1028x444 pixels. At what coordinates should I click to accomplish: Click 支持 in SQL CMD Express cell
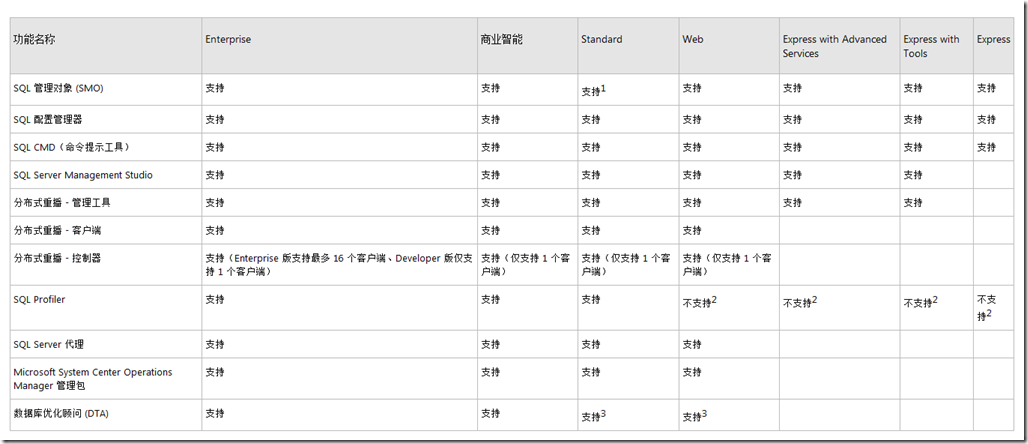click(986, 147)
